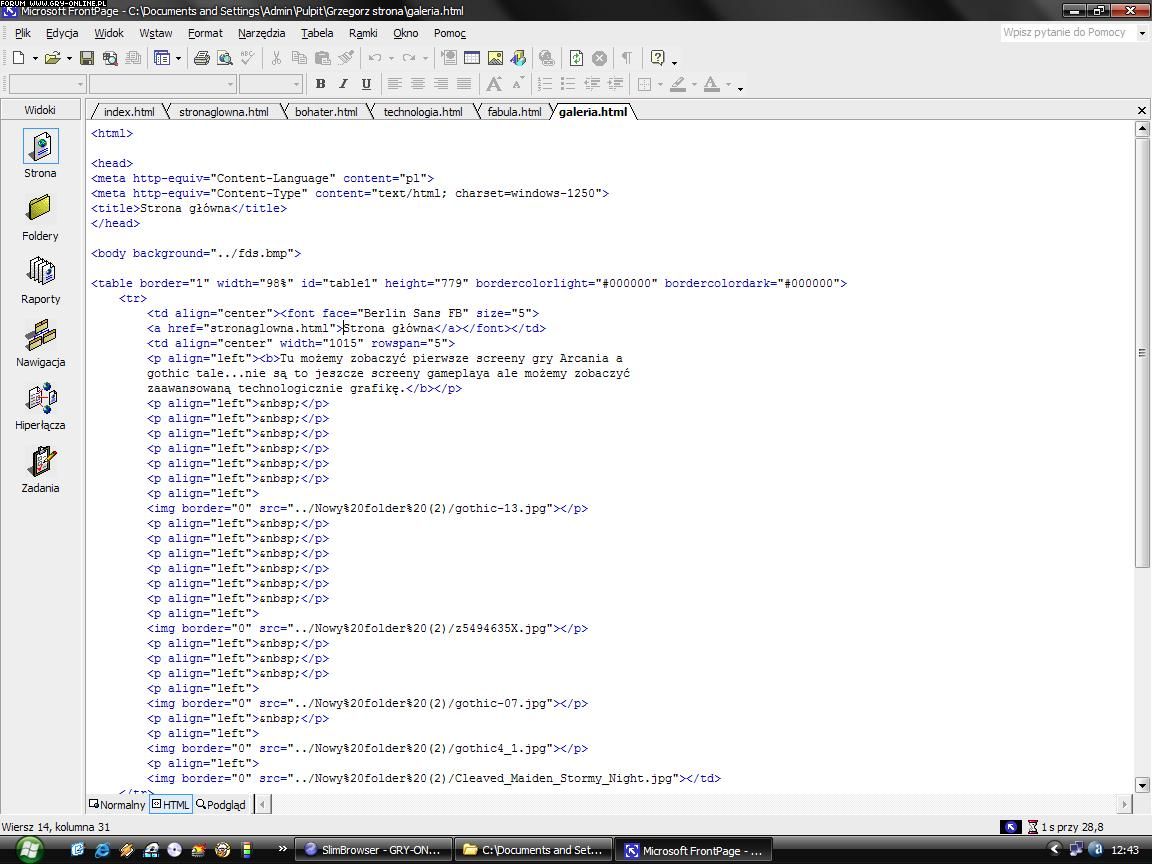Expand the font size dropdown

[296, 84]
